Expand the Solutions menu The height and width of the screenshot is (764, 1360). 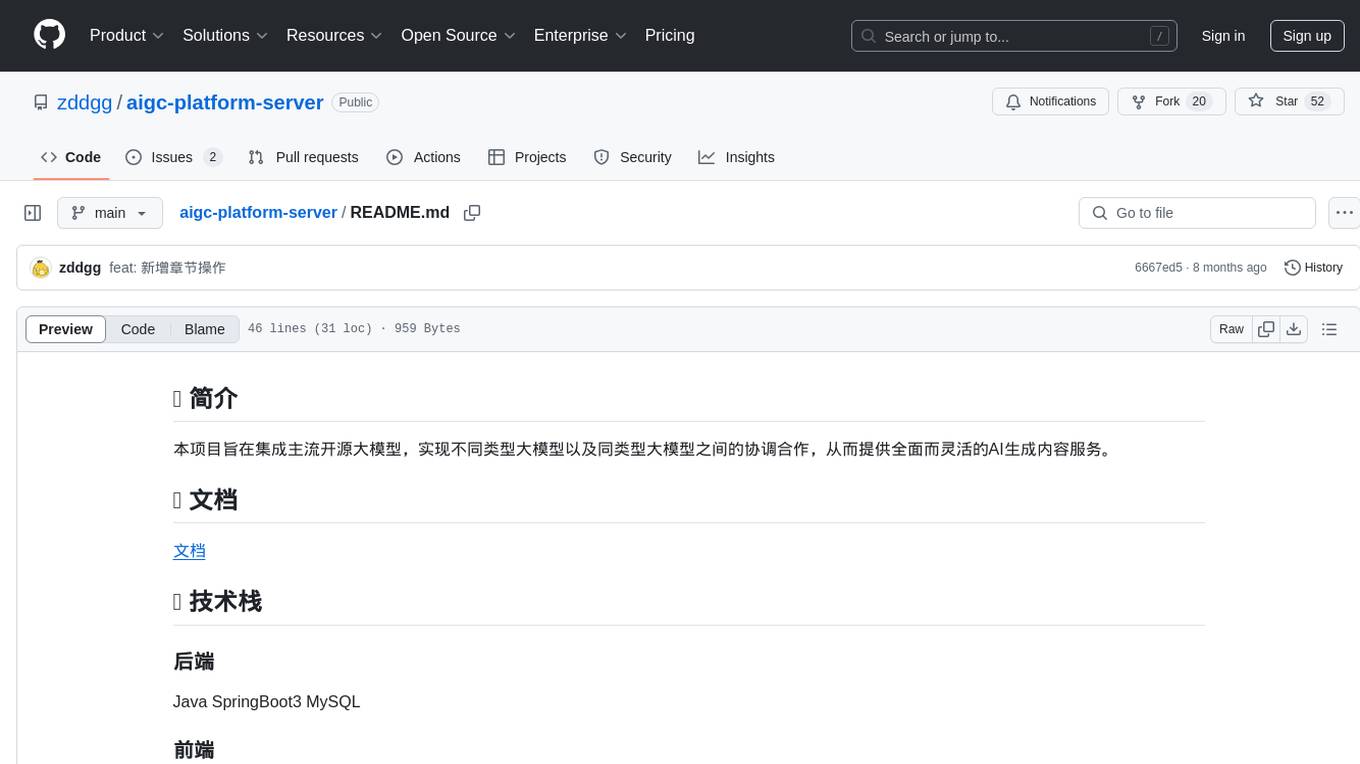coord(225,35)
